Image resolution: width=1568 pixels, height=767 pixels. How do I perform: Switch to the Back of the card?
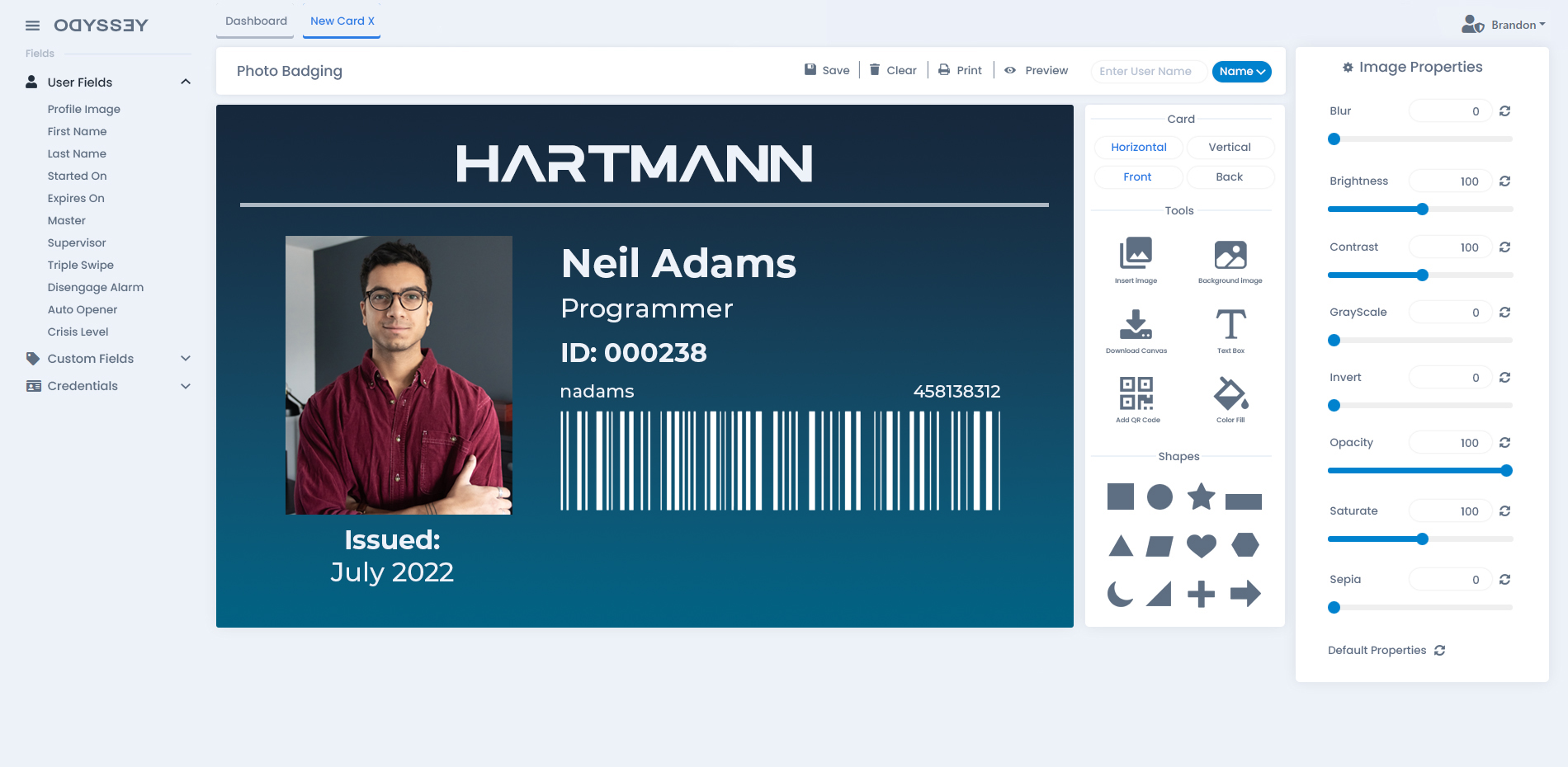pyautogui.click(x=1230, y=176)
